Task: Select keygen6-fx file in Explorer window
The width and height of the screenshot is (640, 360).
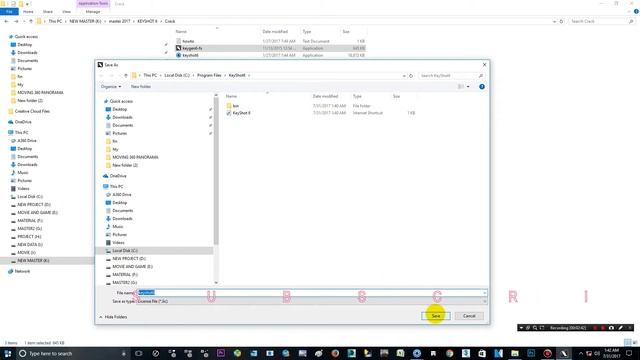Action: click(192, 48)
